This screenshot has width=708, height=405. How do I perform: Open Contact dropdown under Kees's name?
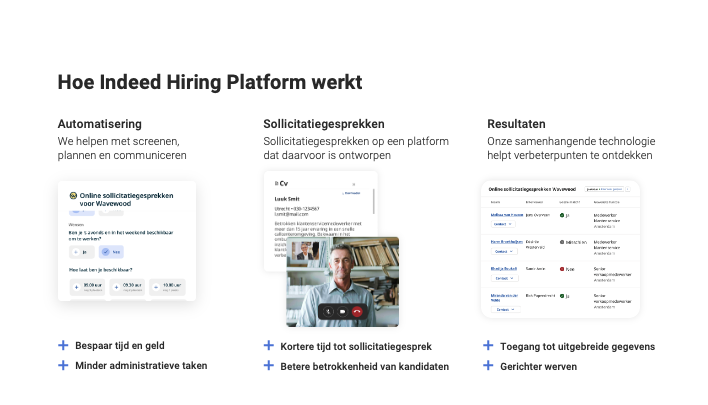click(x=504, y=251)
